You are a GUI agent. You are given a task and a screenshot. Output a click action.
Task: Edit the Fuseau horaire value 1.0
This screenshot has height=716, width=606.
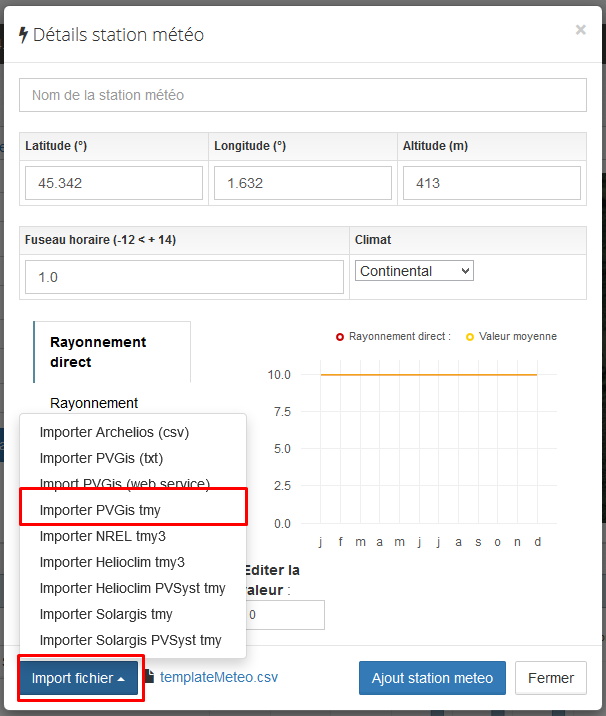pyautogui.click(x=184, y=277)
